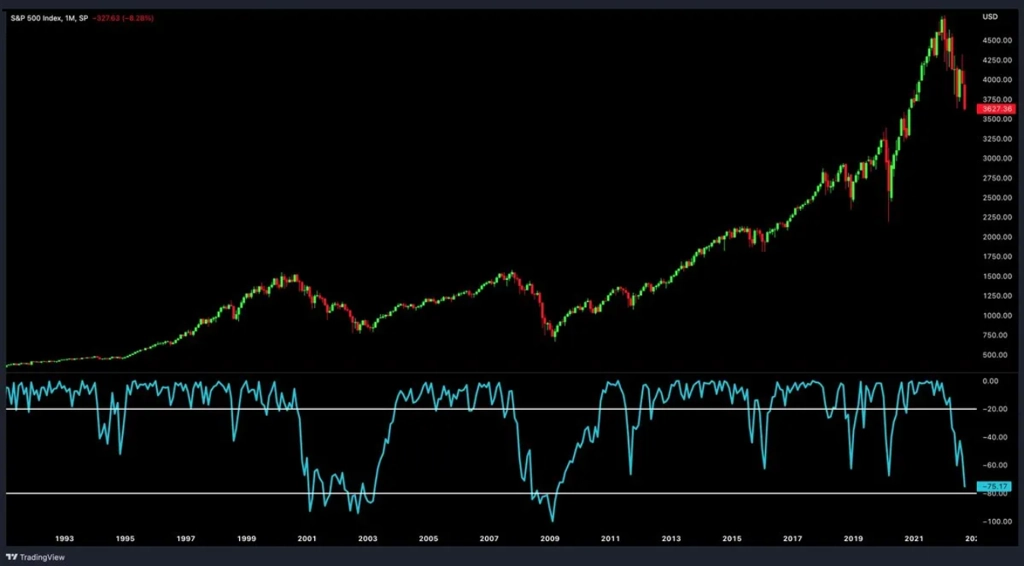The image size is (1024, 566).
Task: Click the 1999 year on time axis
Action: [246, 539]
